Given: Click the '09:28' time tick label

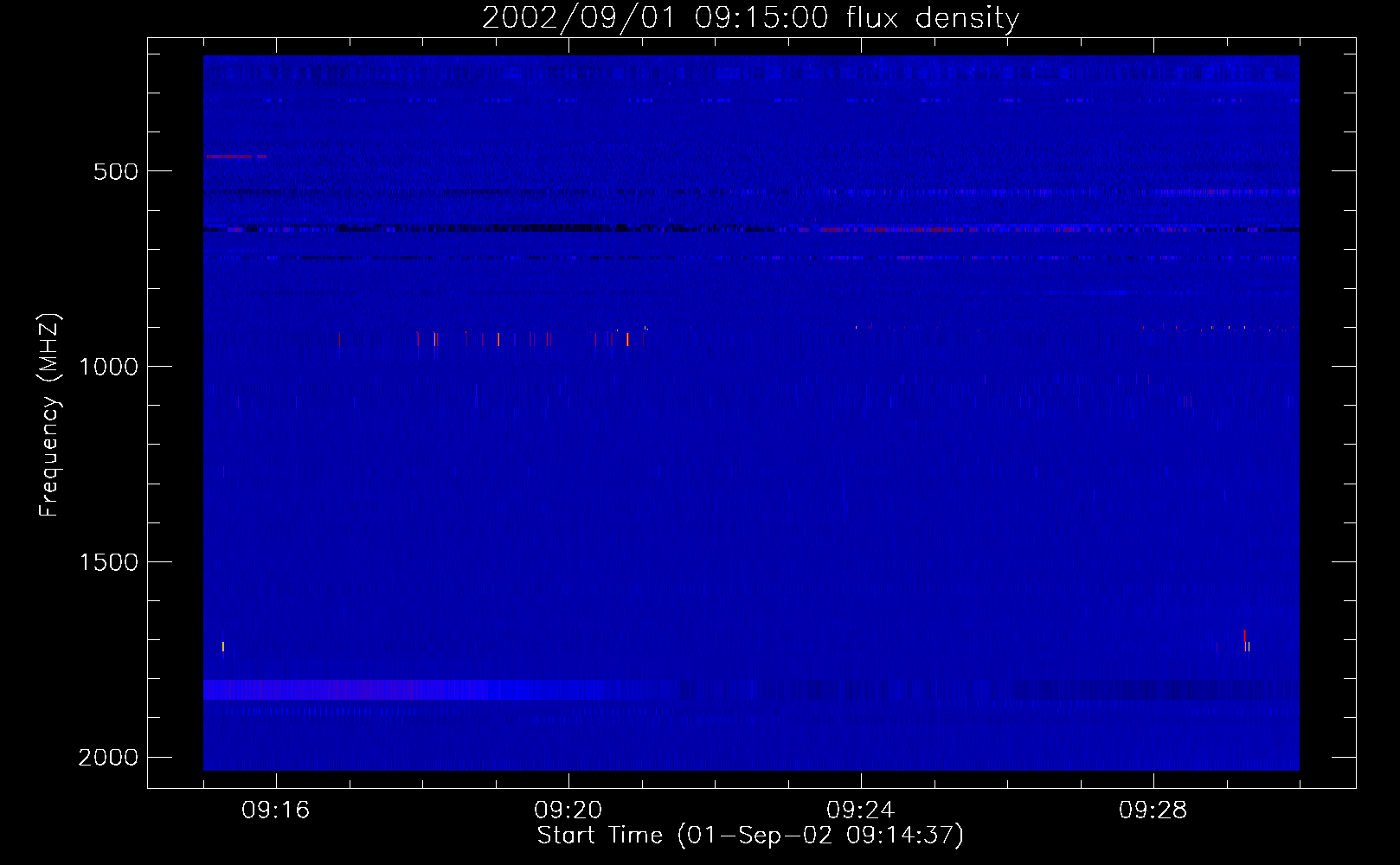Looking at the screenshot, I should click(x=1153, y=811).
